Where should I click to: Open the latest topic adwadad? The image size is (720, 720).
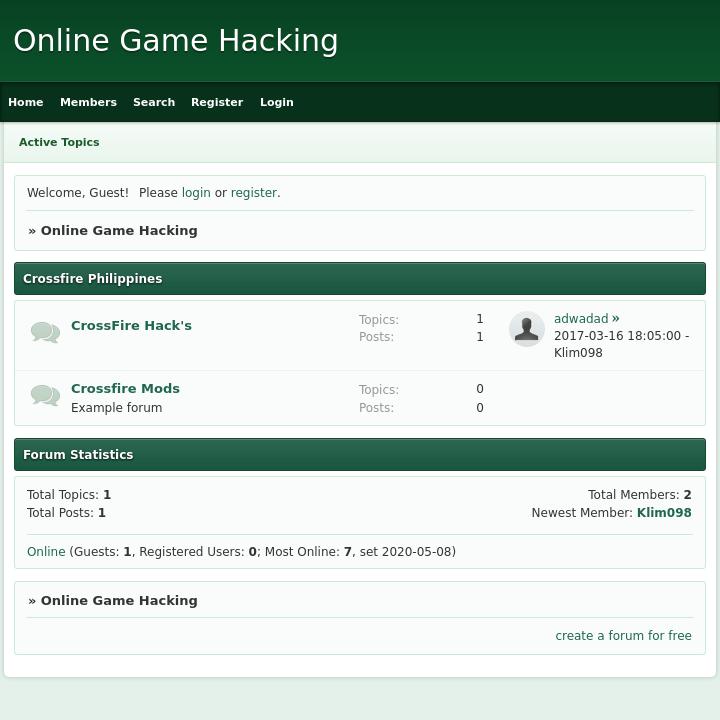[x=581, y=319]
